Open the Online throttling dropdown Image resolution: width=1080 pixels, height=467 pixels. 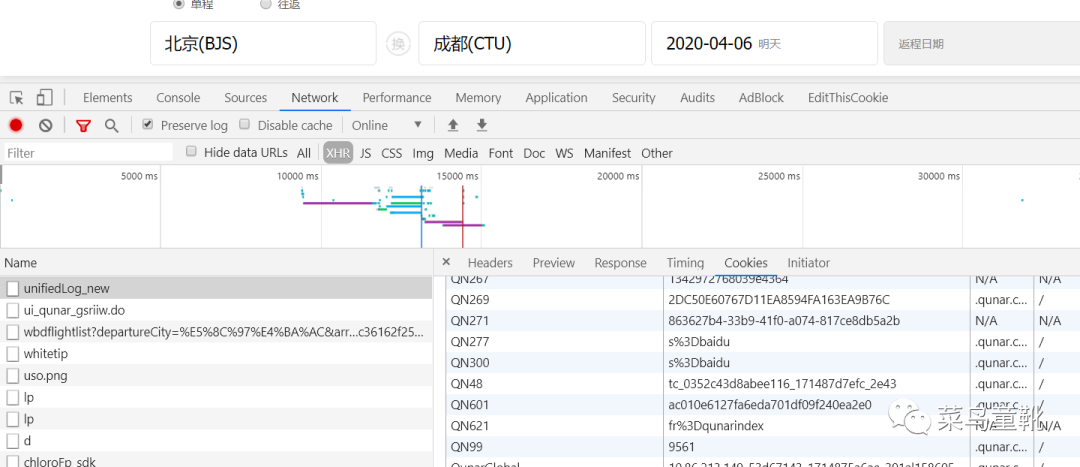pyautogui.click(x=386, y=125)
